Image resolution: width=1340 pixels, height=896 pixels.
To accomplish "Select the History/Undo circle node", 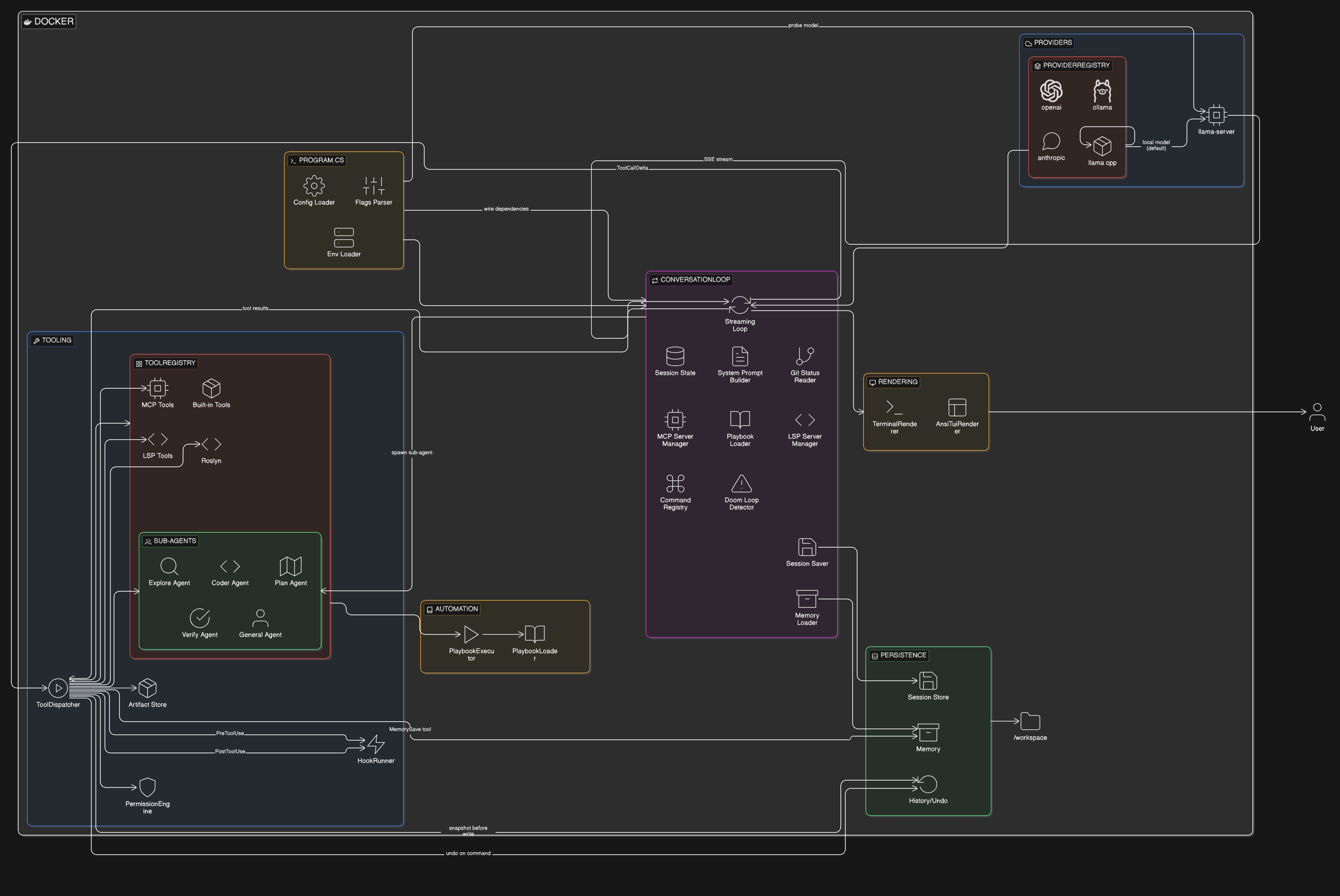I will click(928, 784).
